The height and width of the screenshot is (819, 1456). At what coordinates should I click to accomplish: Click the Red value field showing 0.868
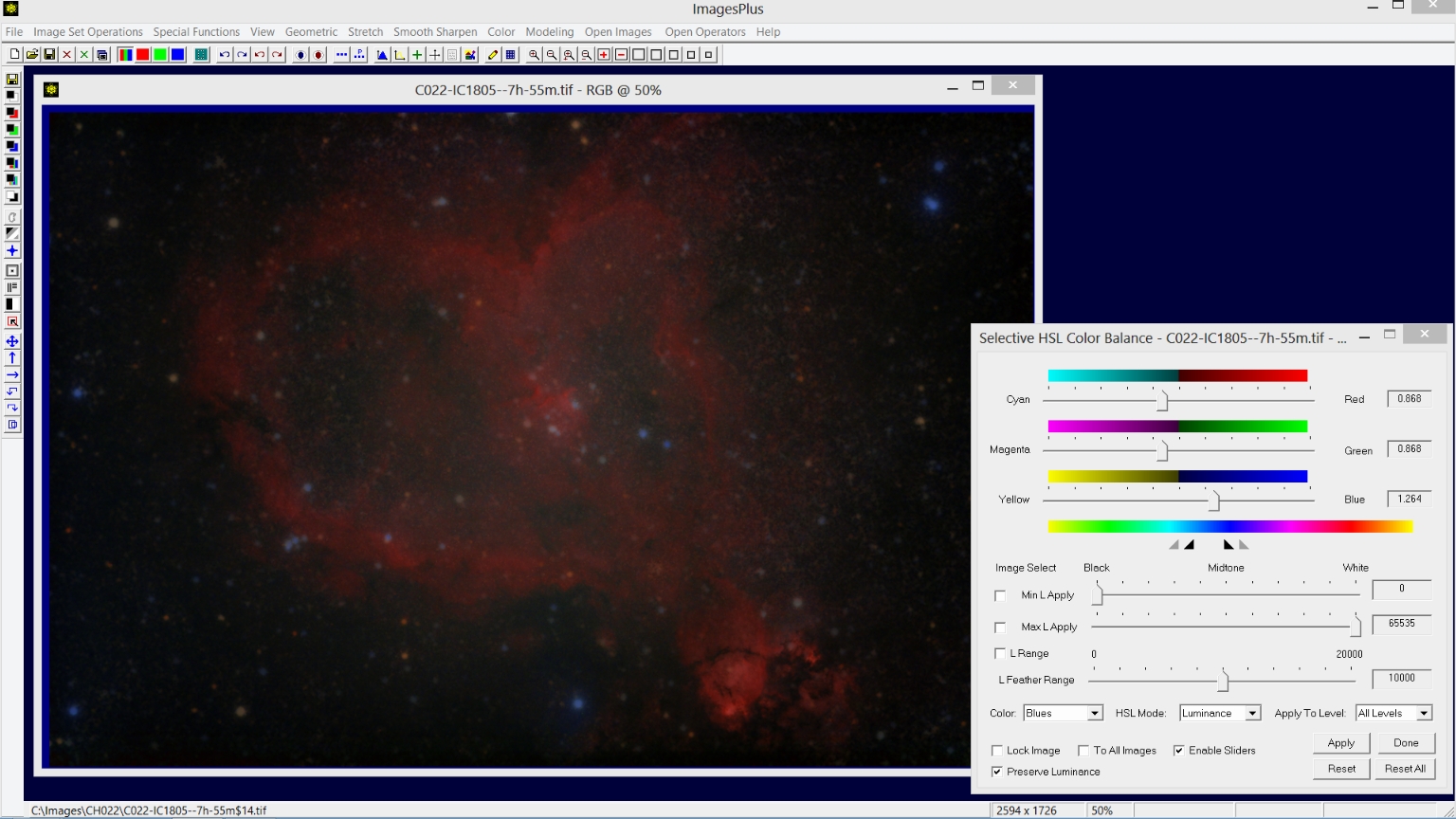point(1410,399)
